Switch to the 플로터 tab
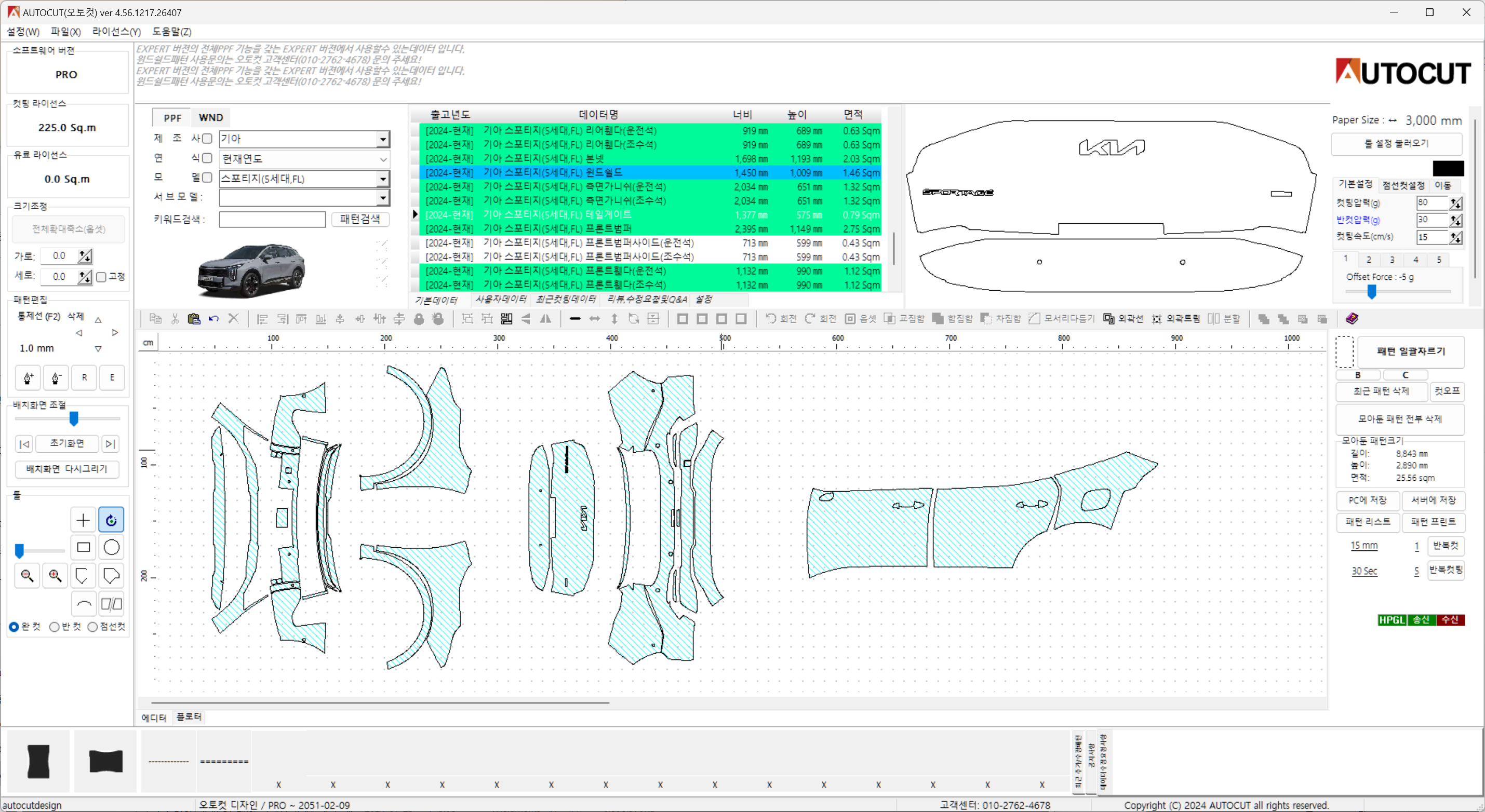 tap(189, 717)
